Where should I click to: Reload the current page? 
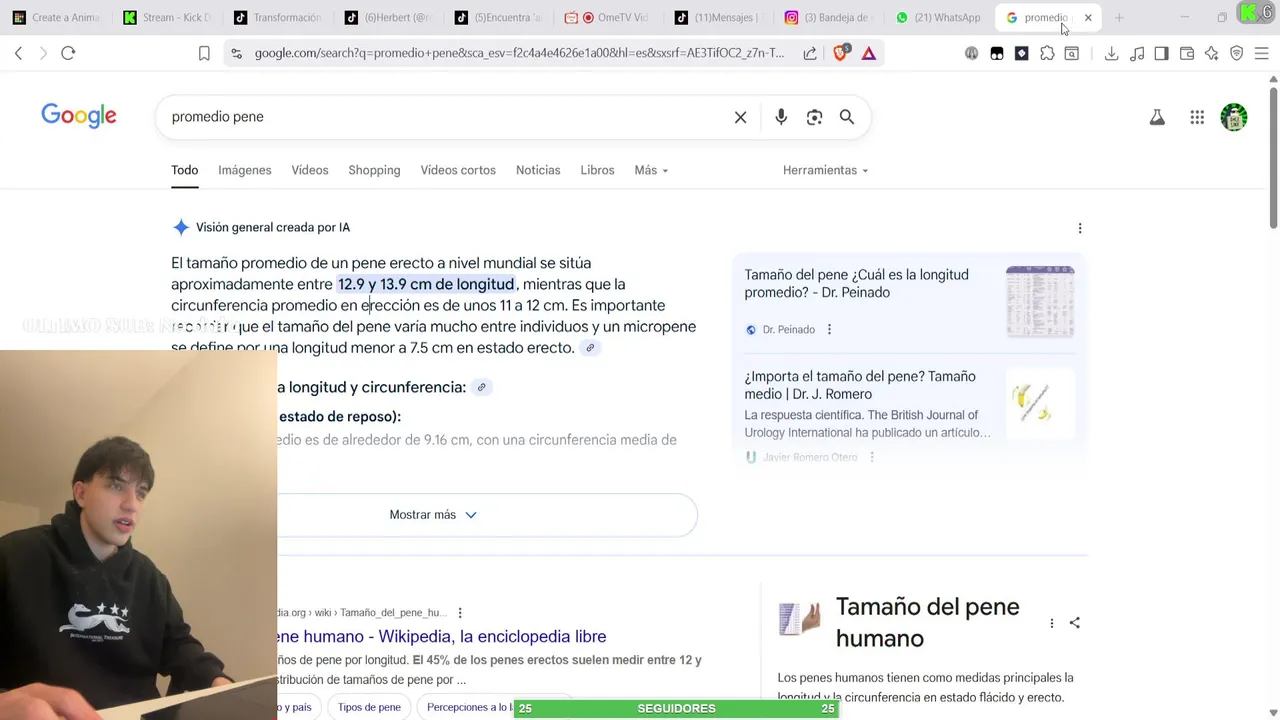tap(68, 53)
